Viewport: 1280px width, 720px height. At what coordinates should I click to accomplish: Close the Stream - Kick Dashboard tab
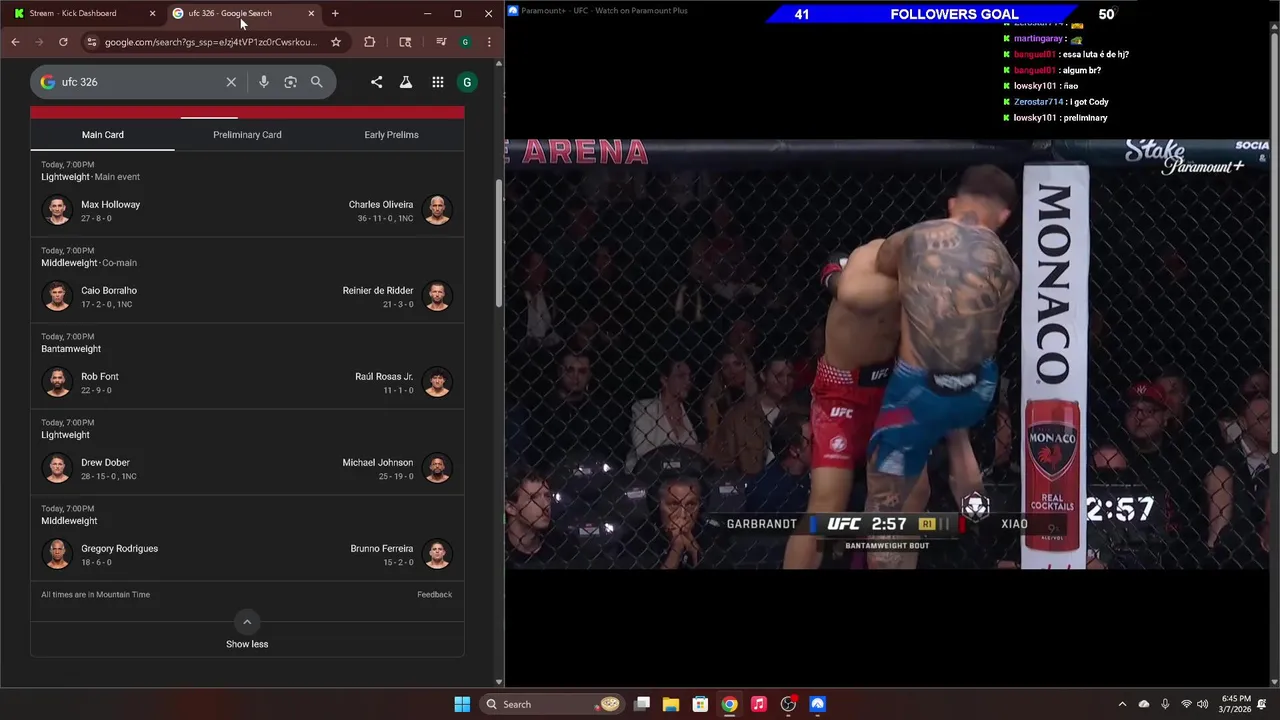152,13
